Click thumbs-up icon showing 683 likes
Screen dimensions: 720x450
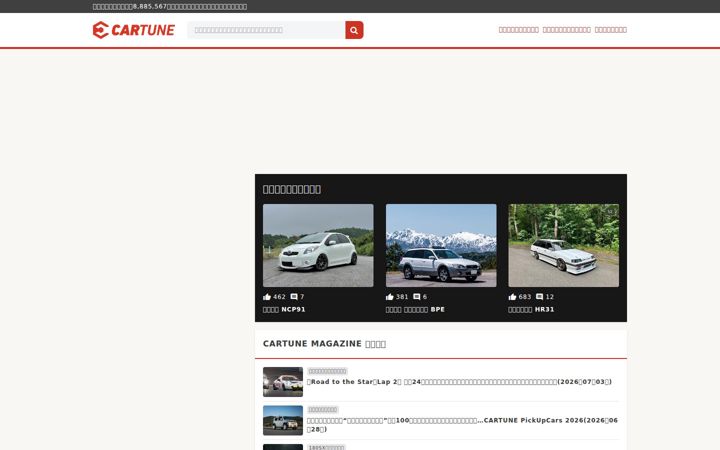click(512, 297)
